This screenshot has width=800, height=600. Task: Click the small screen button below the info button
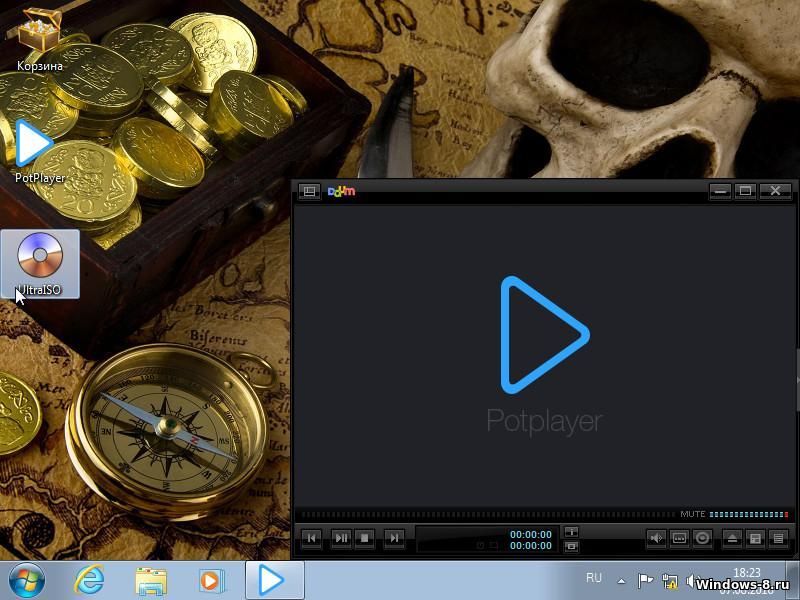coord(571,547)
